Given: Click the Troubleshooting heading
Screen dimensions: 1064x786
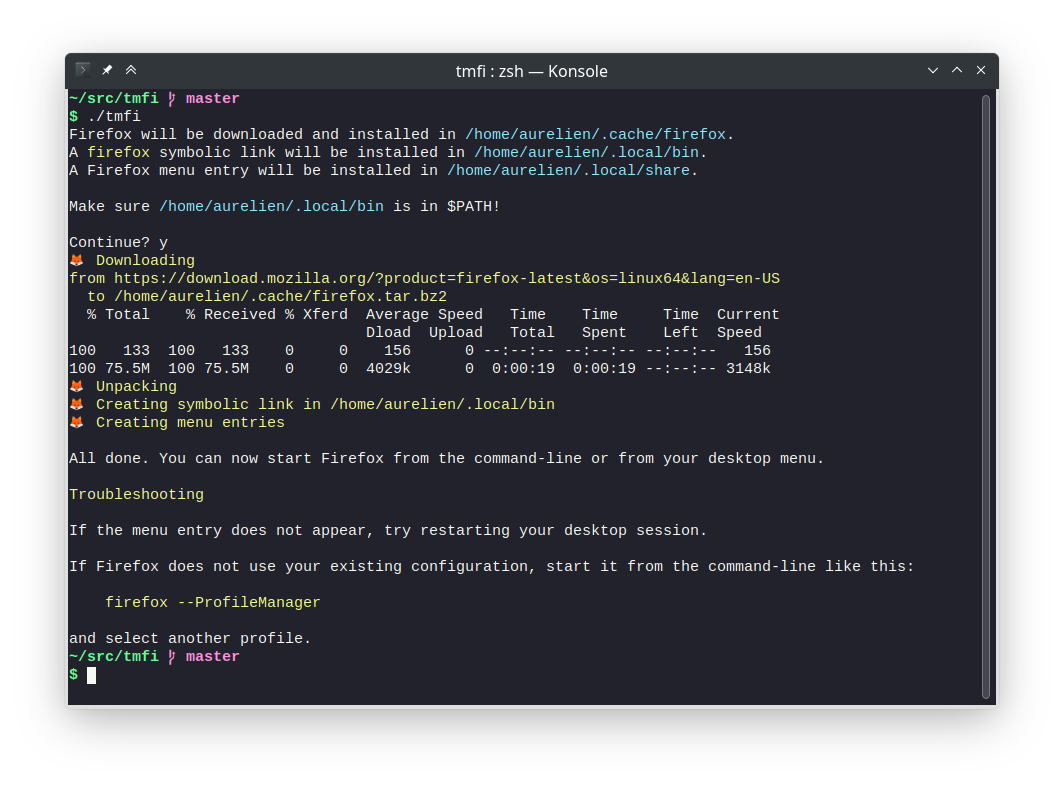Looking at the screenshot, I should [x=136, y=494].
